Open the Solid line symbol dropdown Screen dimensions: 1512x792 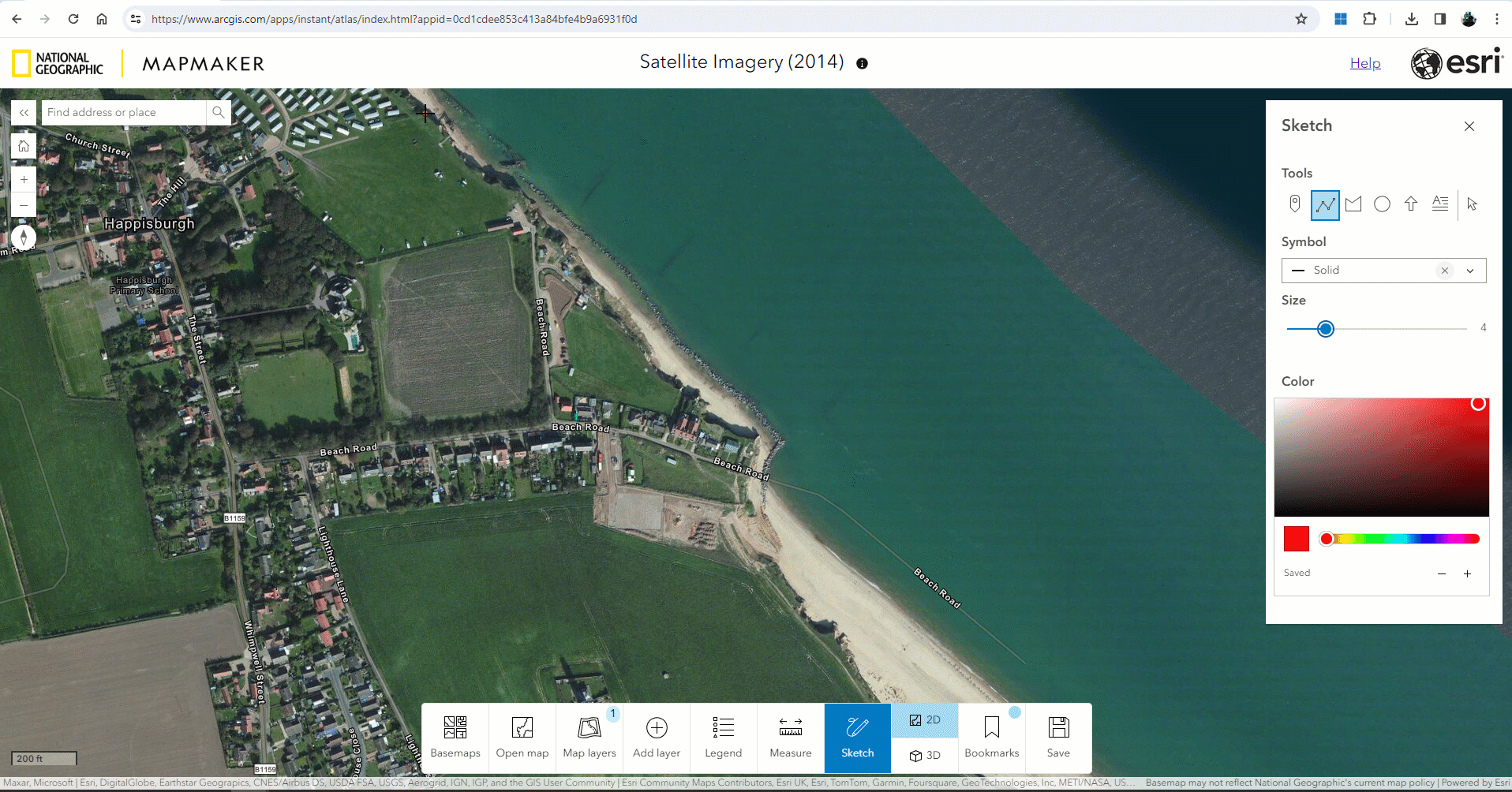click(1471, 270)
